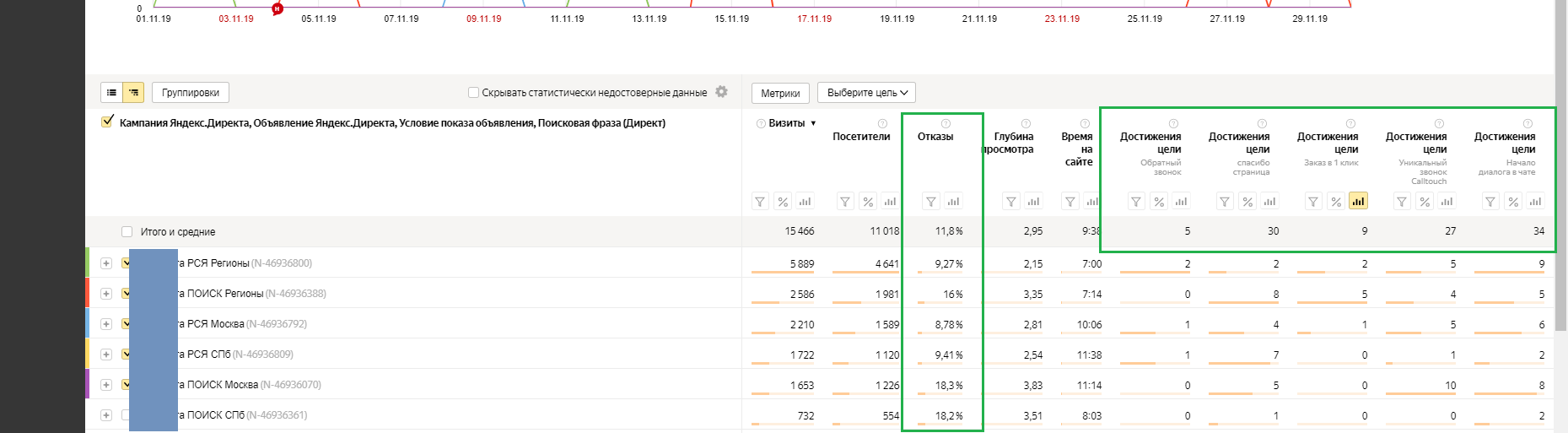Uncheck the РСЯ Регионы row checkbox
Image resolution: width=1568 pixels, height=433 pixels.
127,263
